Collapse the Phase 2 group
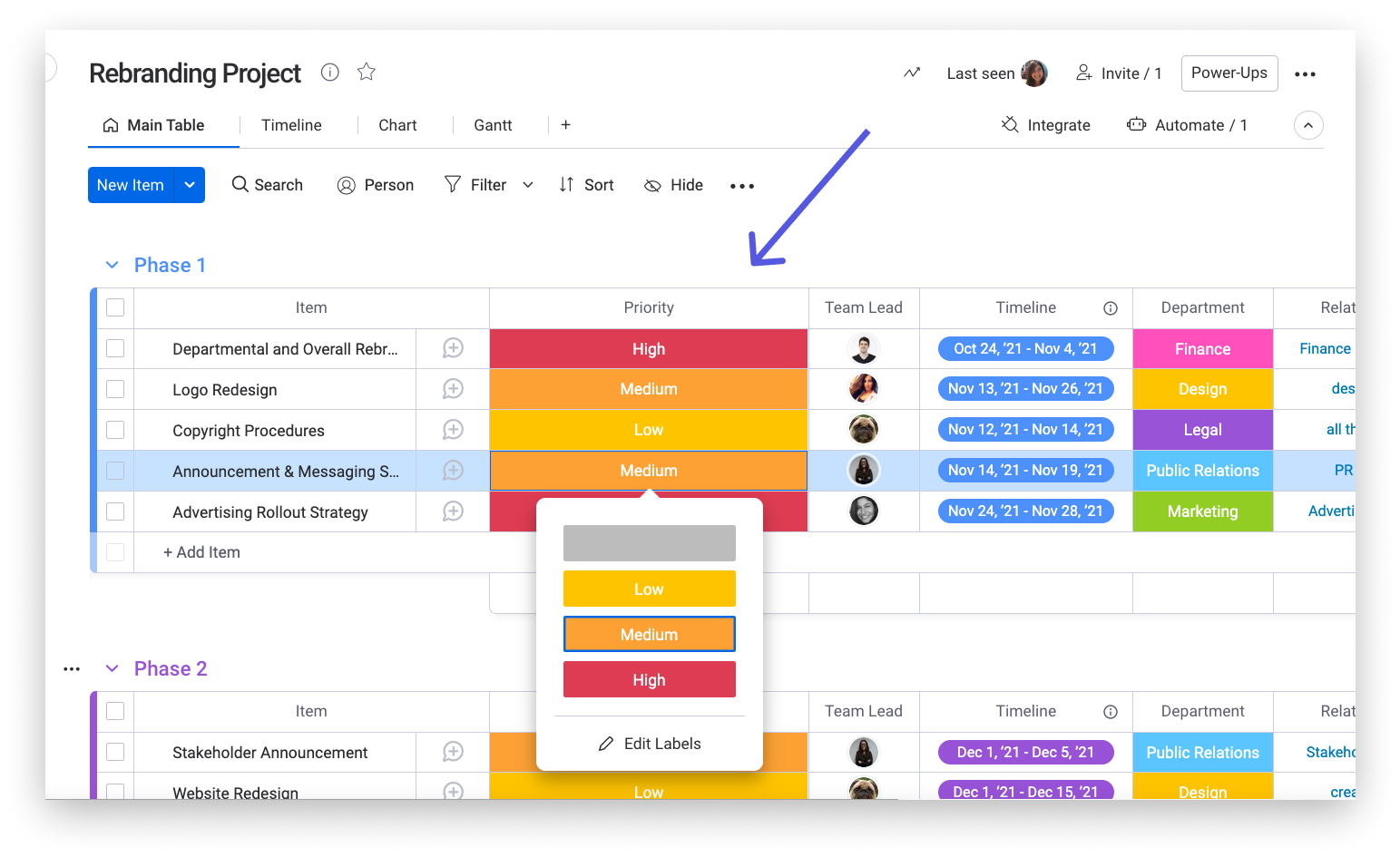 point(113,668)
